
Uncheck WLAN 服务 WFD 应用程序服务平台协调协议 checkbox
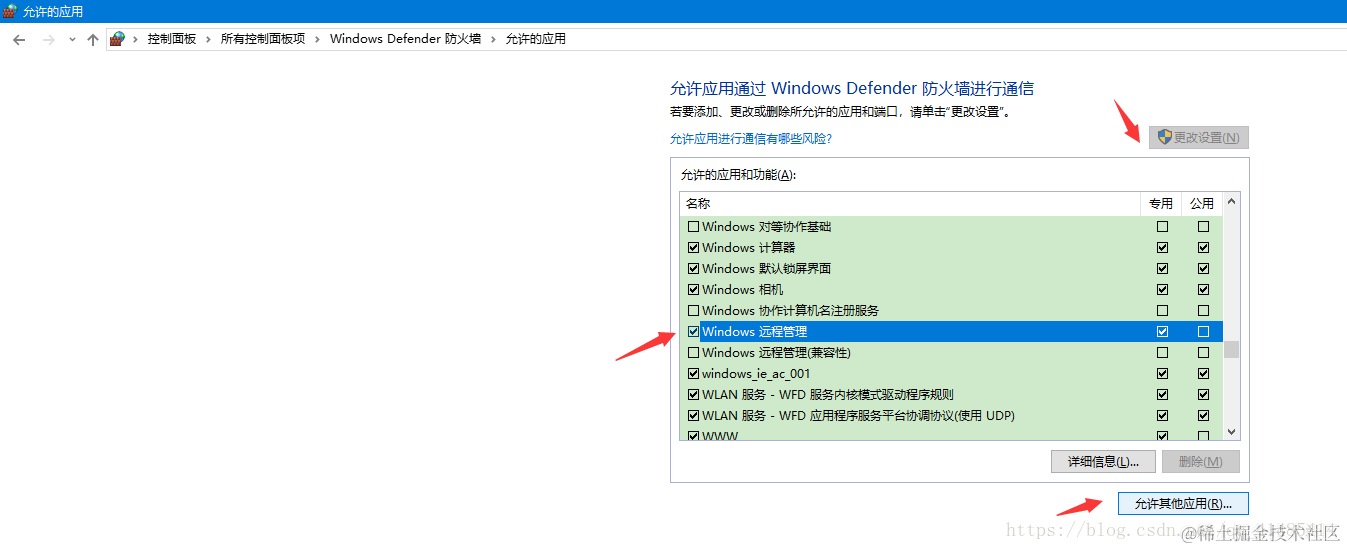tap(693, 416)
